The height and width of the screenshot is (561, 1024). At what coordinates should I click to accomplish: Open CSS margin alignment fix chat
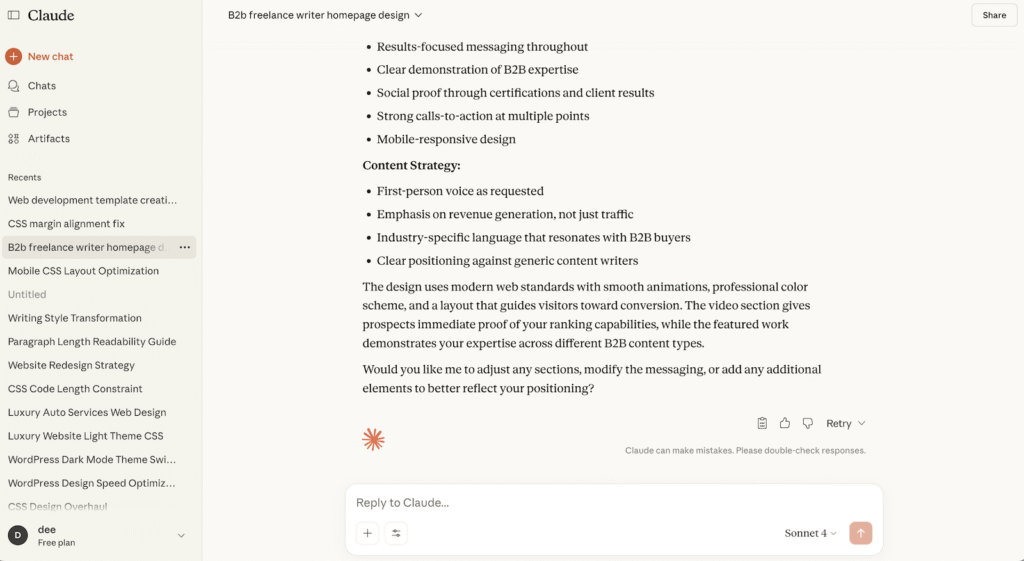[x=66, y=224]
